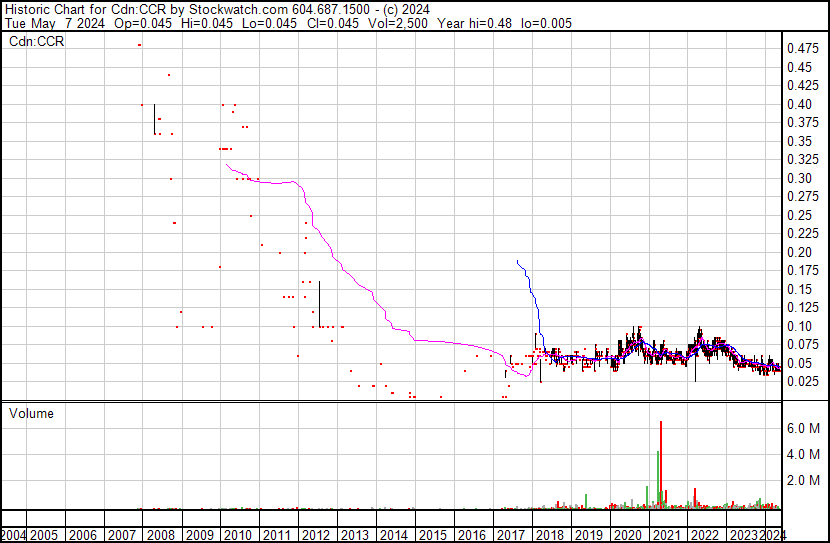This screenshot has width=830, height=543.
Task: Click the 'Hi=0.045' header value
Action: (206, 23)
